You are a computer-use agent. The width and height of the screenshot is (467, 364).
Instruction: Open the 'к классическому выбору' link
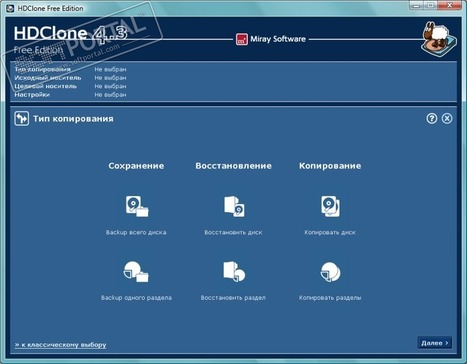click(x=60, y=345)
